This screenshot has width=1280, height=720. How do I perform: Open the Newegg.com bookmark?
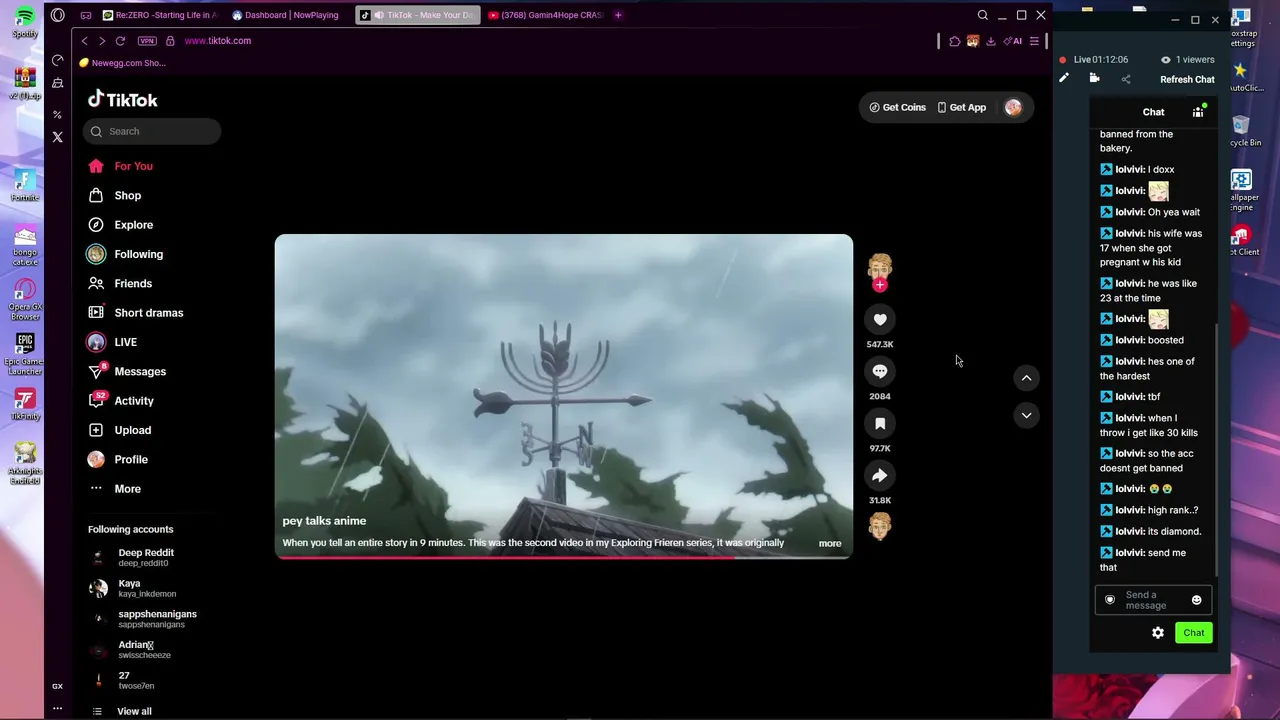(122, 63)
